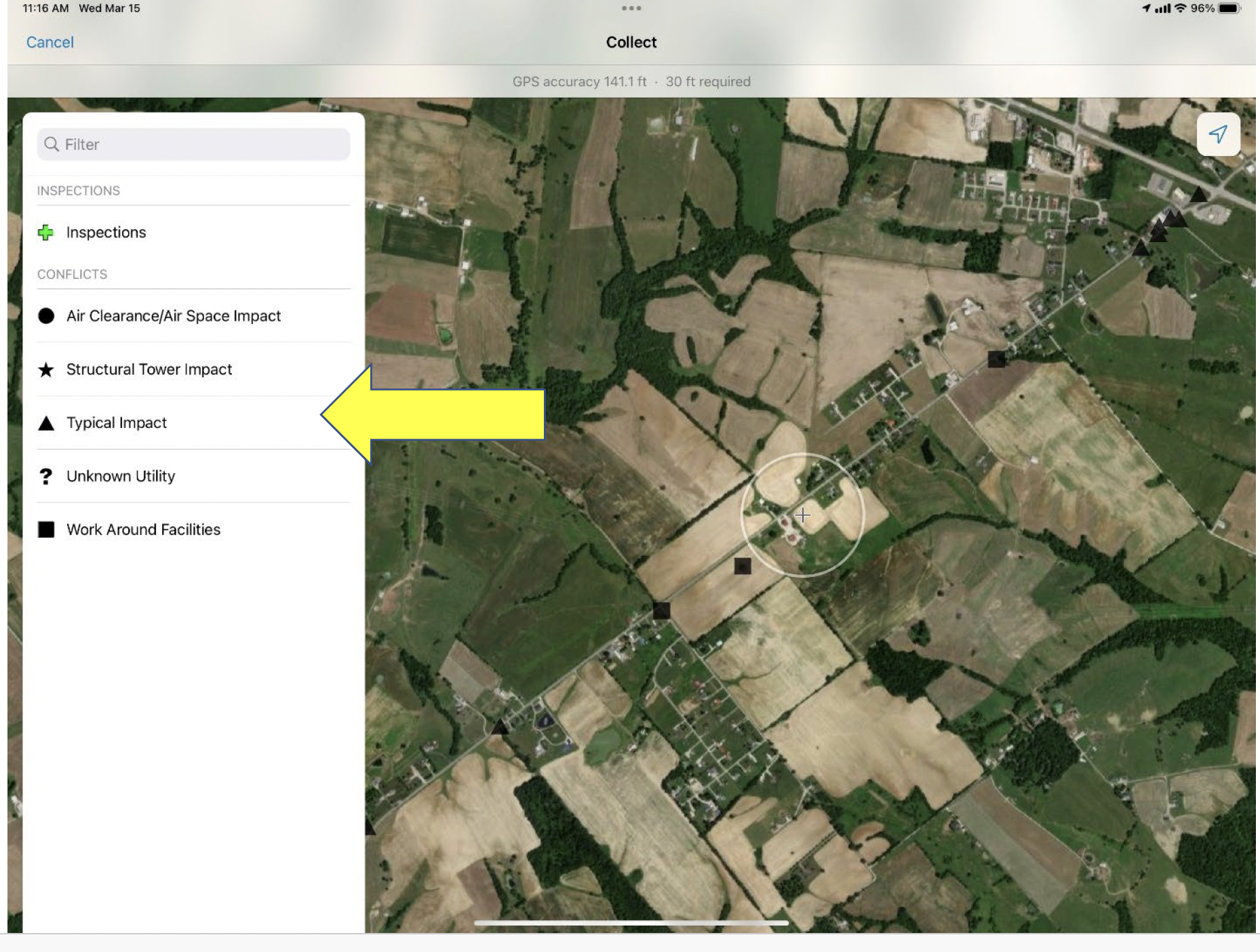Tap the crosshair at the map center

point(803,515)
